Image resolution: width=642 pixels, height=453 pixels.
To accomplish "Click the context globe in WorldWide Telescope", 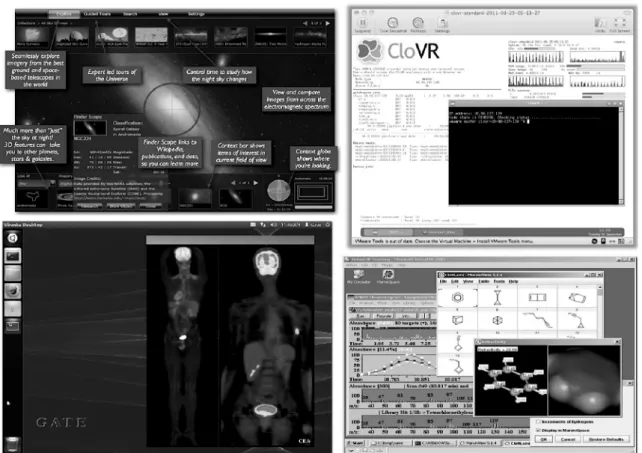I will pos(279,191).
